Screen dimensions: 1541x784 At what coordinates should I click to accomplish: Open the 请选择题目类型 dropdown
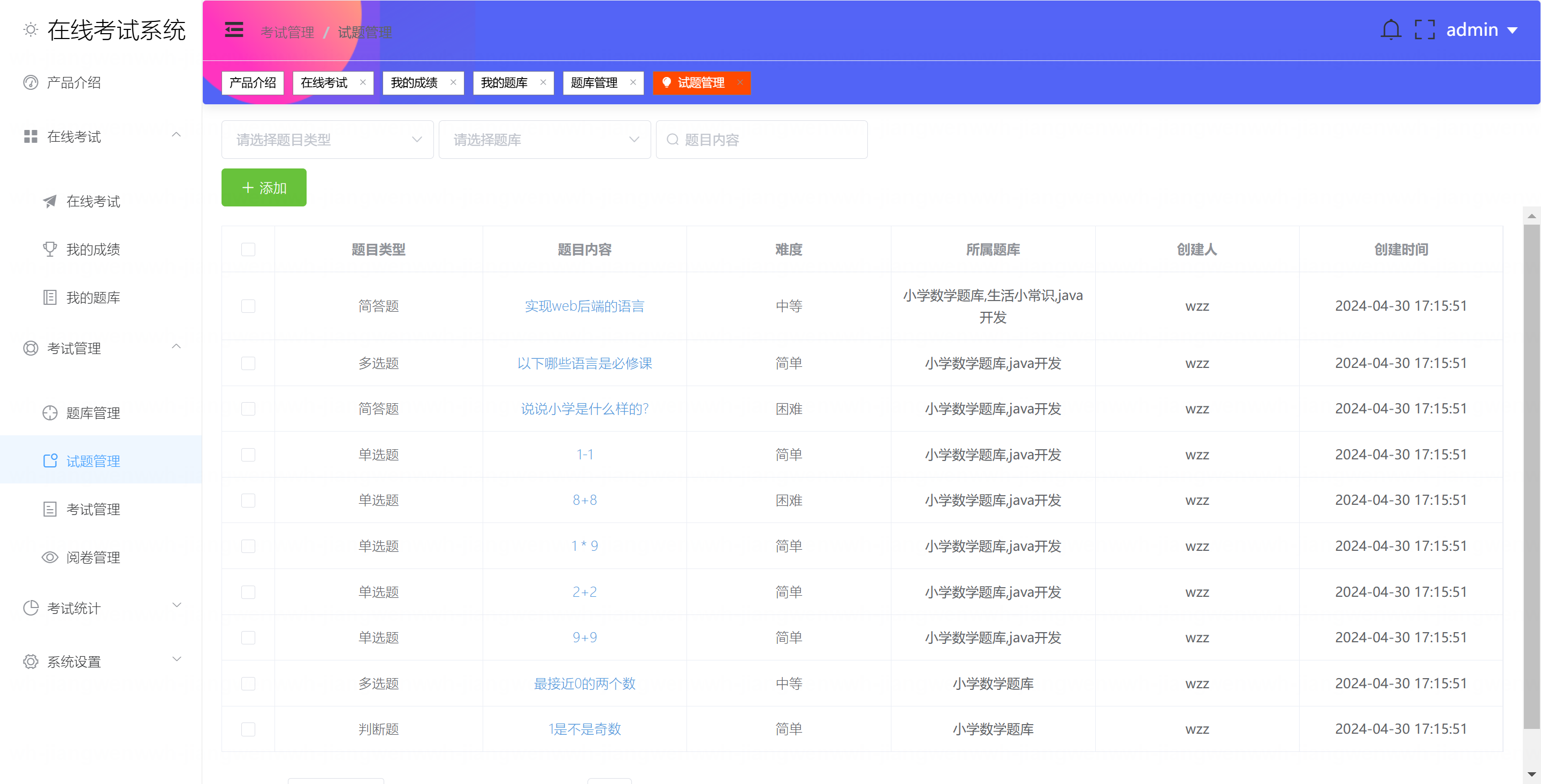click(327, 140)
